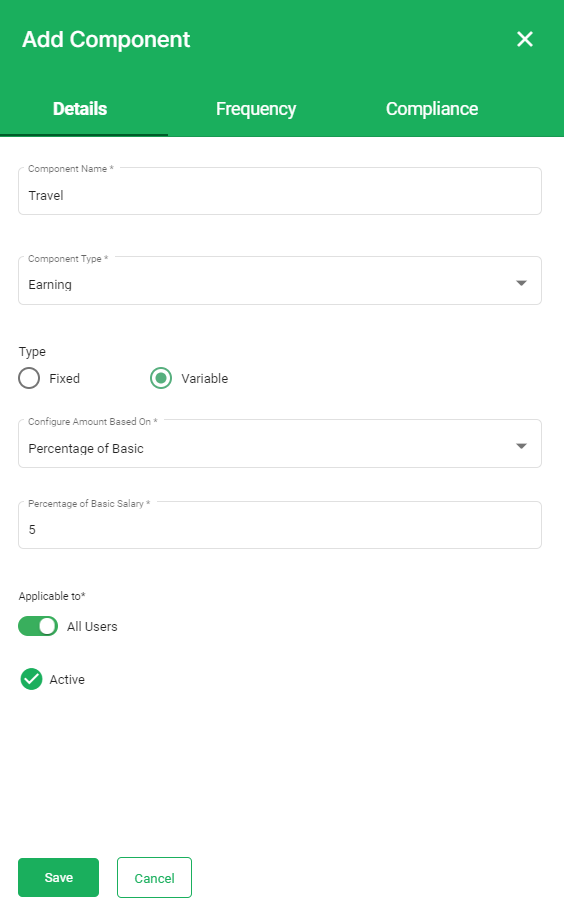
Task: Focus the Component Name field containing Travel
Action: point(280,191)
